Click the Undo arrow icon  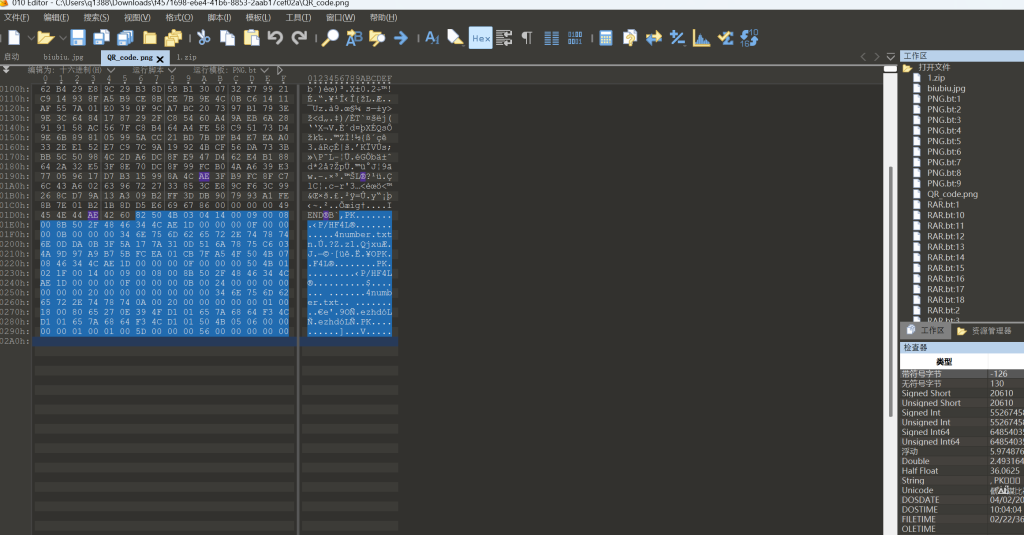coord(275,38)
